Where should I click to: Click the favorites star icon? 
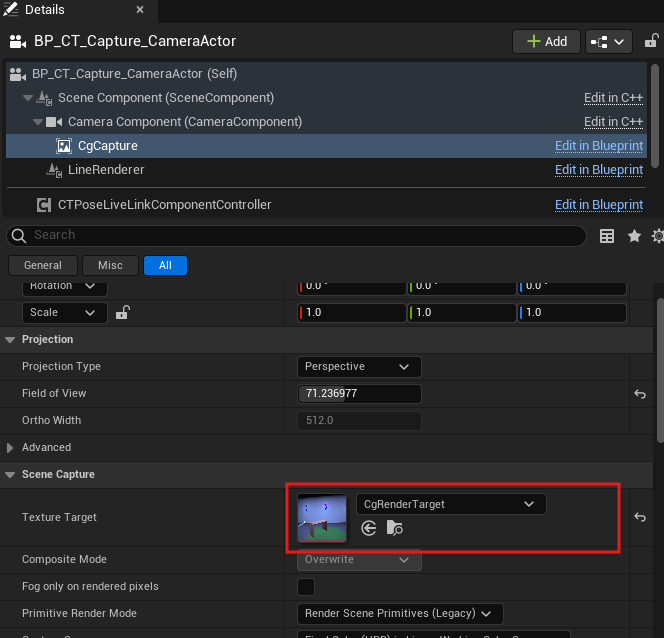pos(634,236)
